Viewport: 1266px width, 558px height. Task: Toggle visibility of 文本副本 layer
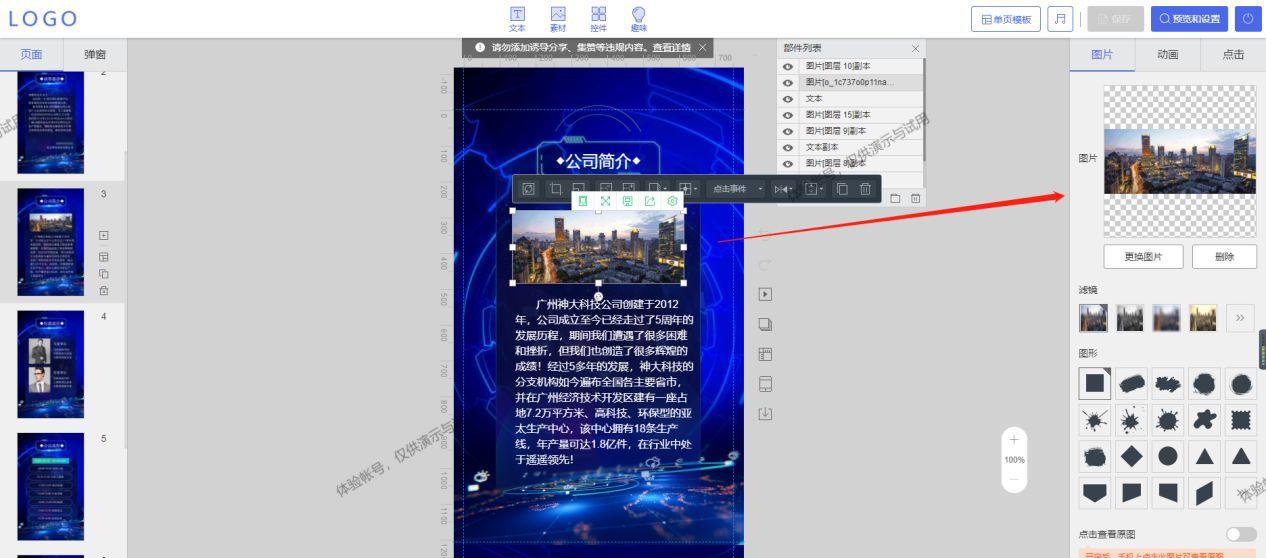[x=788, y=147]
